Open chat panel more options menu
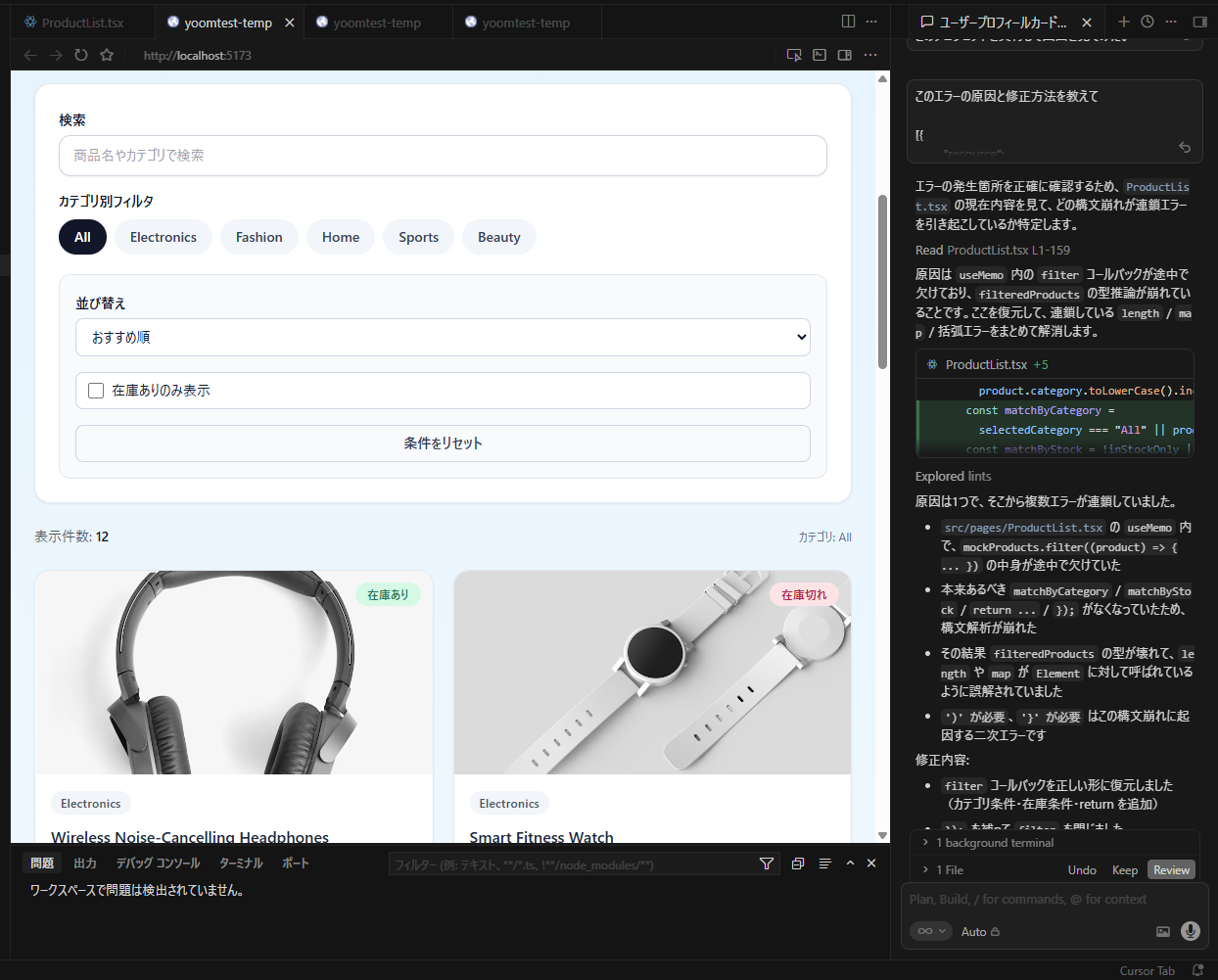This screenshot has width=1218, height=980. click(x=1171, y=22)
